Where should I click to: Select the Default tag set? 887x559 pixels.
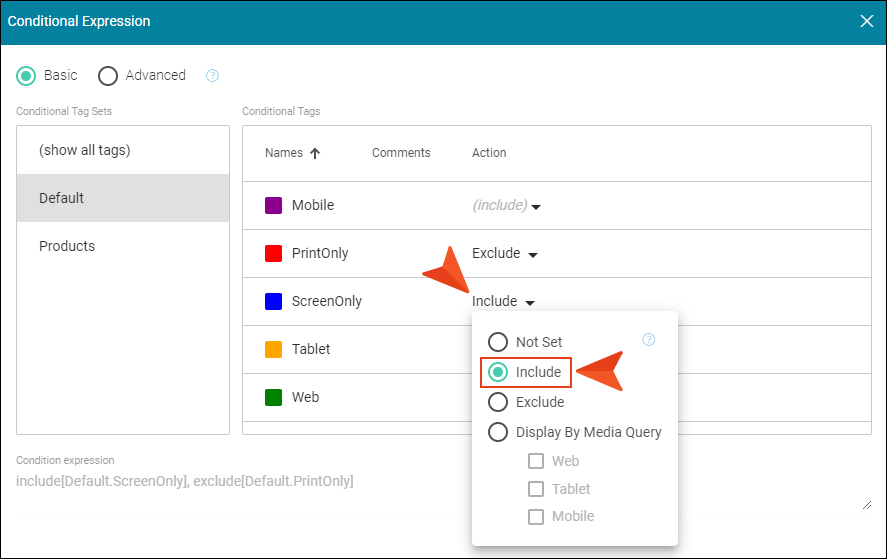point(123,198)
